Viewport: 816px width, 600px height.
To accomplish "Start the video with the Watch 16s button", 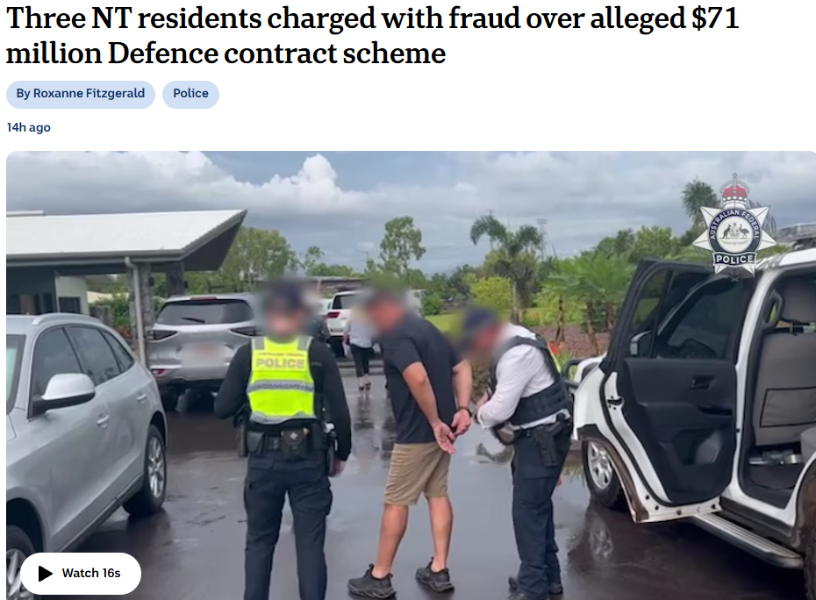I will point(81,573).
